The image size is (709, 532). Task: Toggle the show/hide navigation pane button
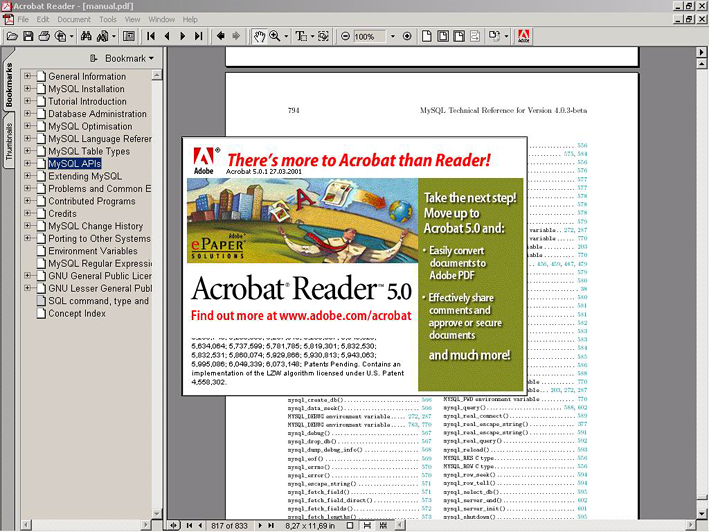tap(129, 36)
